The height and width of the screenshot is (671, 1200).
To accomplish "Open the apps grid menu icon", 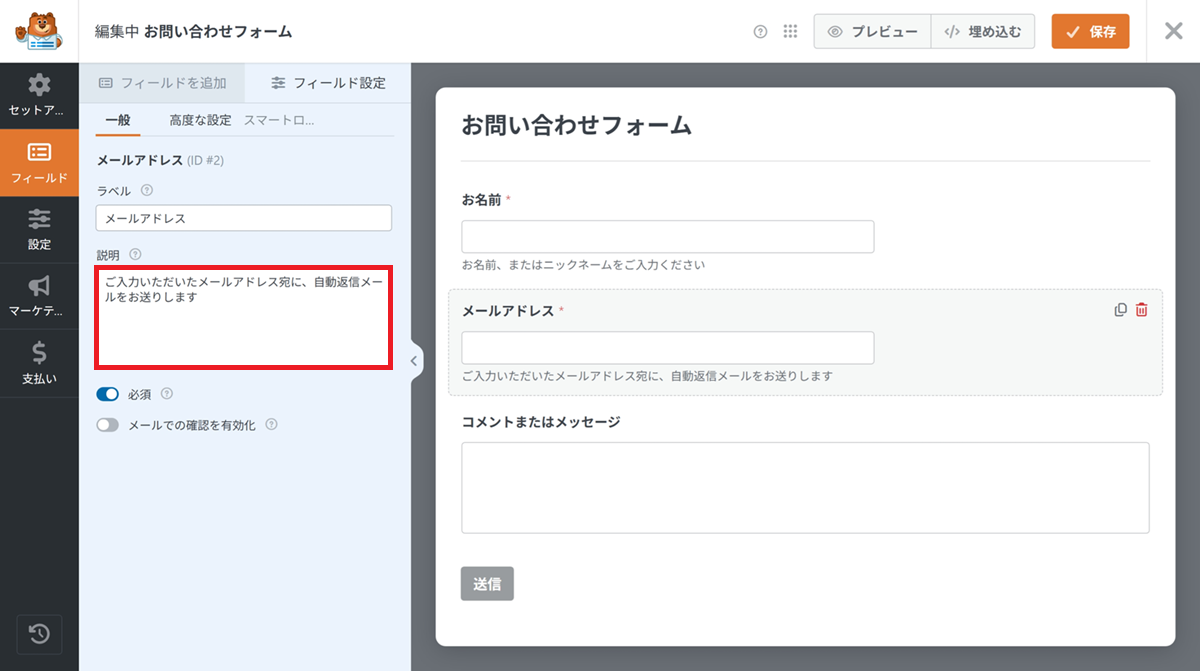I will coord(790,32).
